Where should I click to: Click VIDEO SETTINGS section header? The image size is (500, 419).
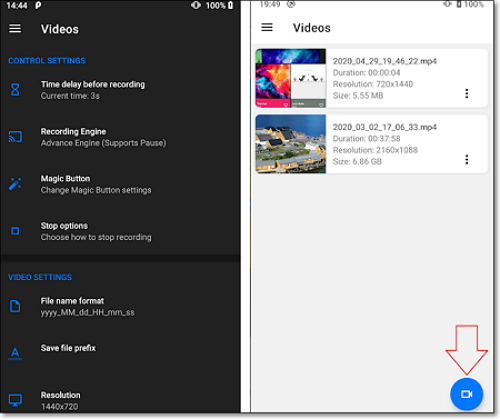click(x=40, y=277)
